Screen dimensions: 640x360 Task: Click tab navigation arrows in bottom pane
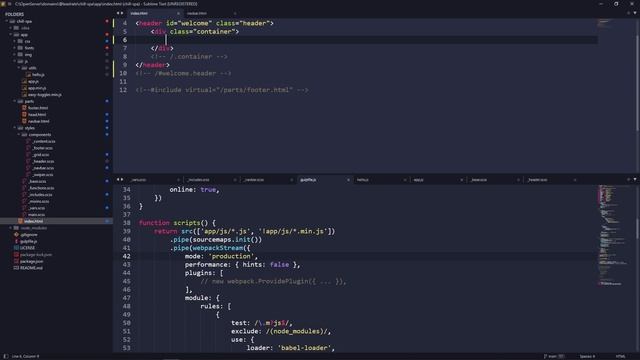coord(120,179)
